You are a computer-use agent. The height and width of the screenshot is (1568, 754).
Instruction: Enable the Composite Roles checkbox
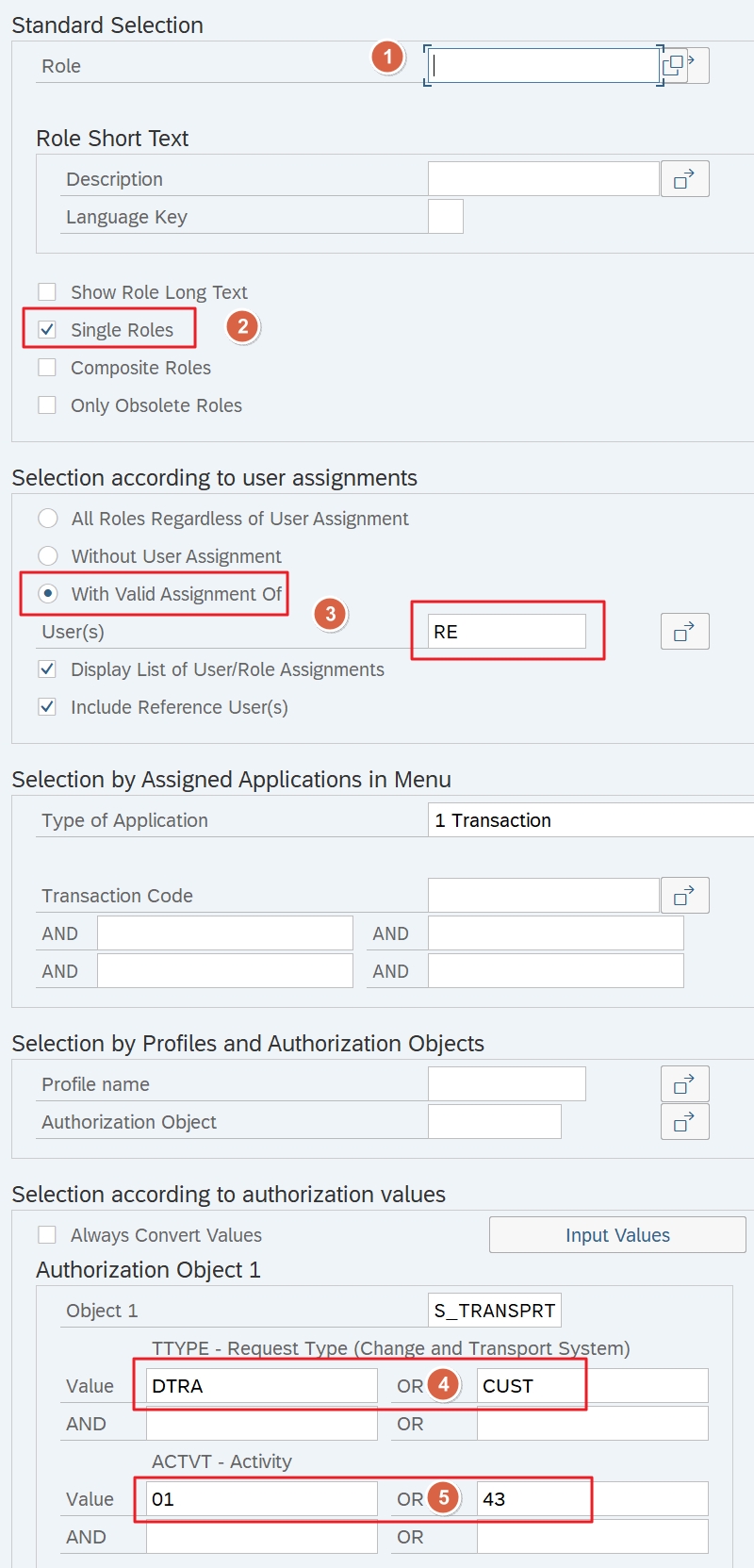(x=47, y=368)
